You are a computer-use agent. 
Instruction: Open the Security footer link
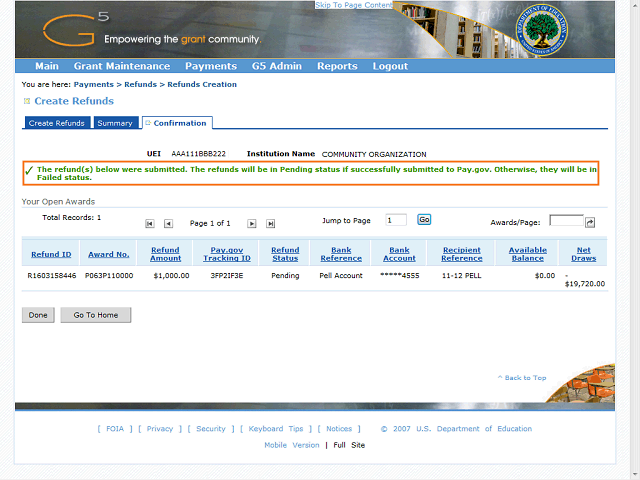click(211, 429)
